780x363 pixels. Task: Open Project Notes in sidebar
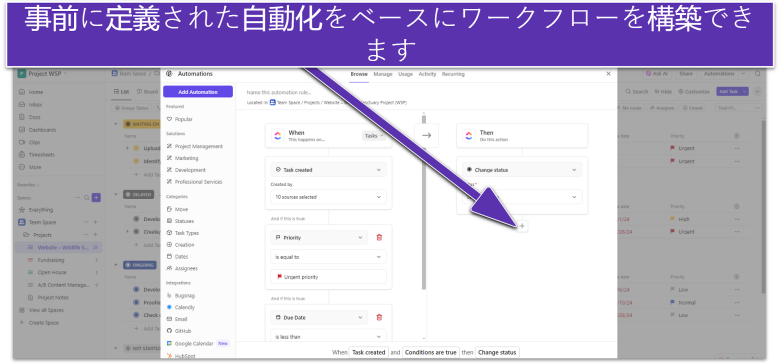48,297
